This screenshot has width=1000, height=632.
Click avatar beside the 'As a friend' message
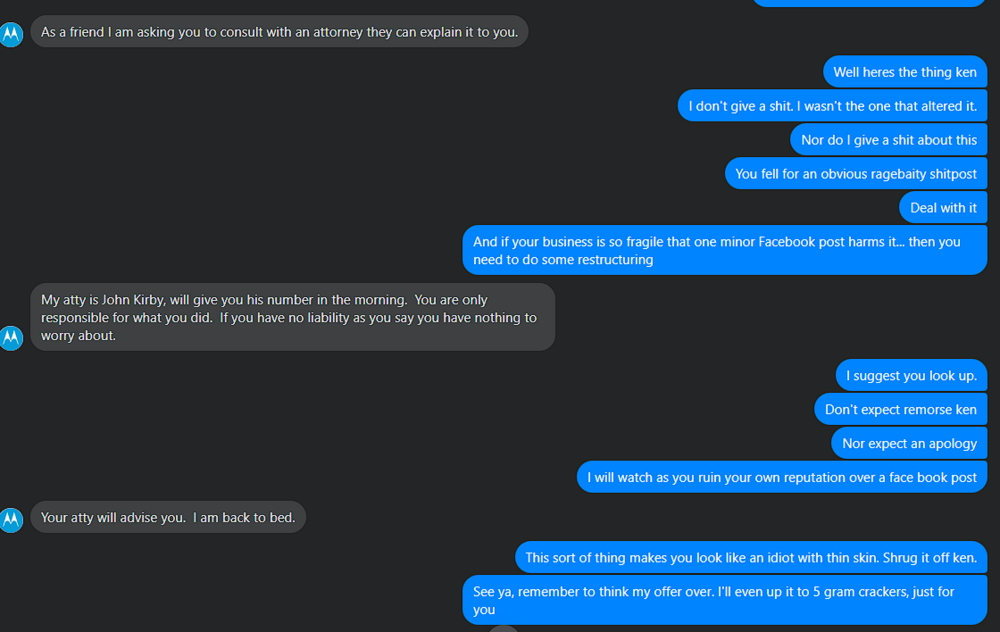coord(11,34)
